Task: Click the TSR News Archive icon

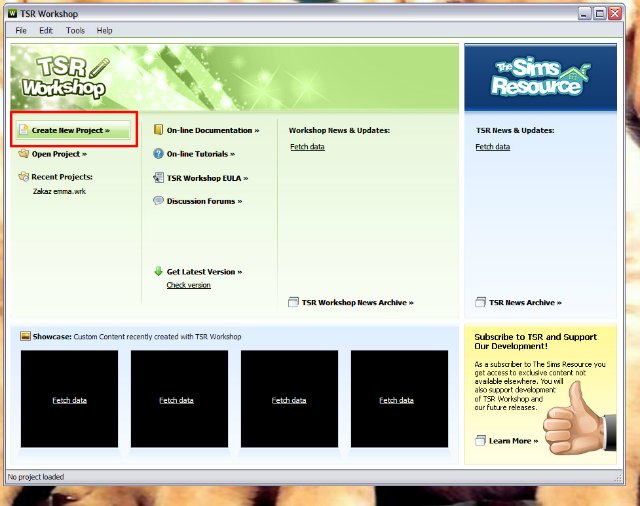Action: click(480, 302)
